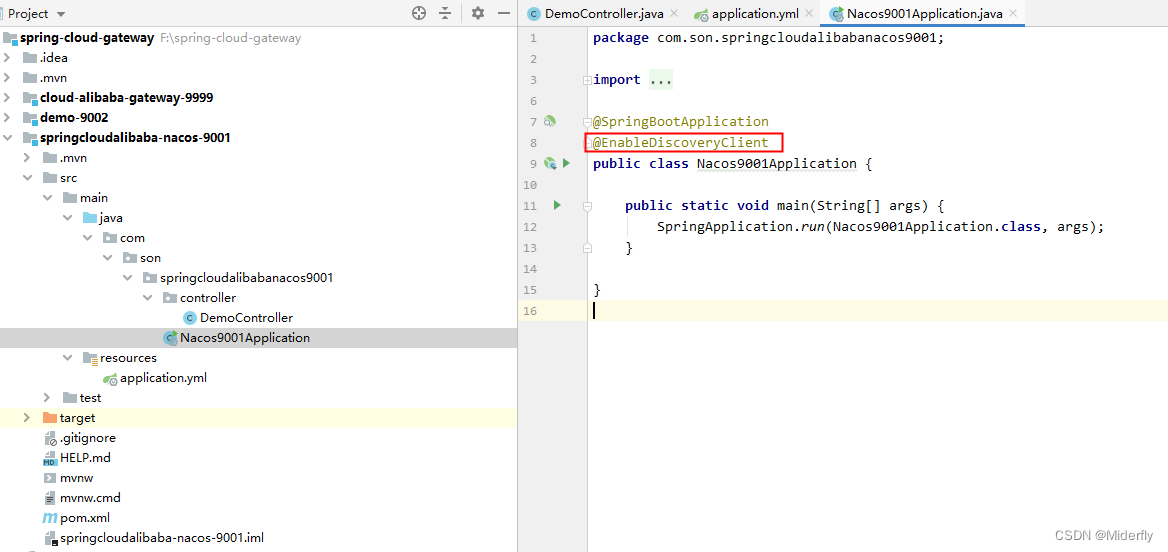Viewport: 1168px width, 552px height.
Task: Collapse the java folder
Action: coord(68,218)
